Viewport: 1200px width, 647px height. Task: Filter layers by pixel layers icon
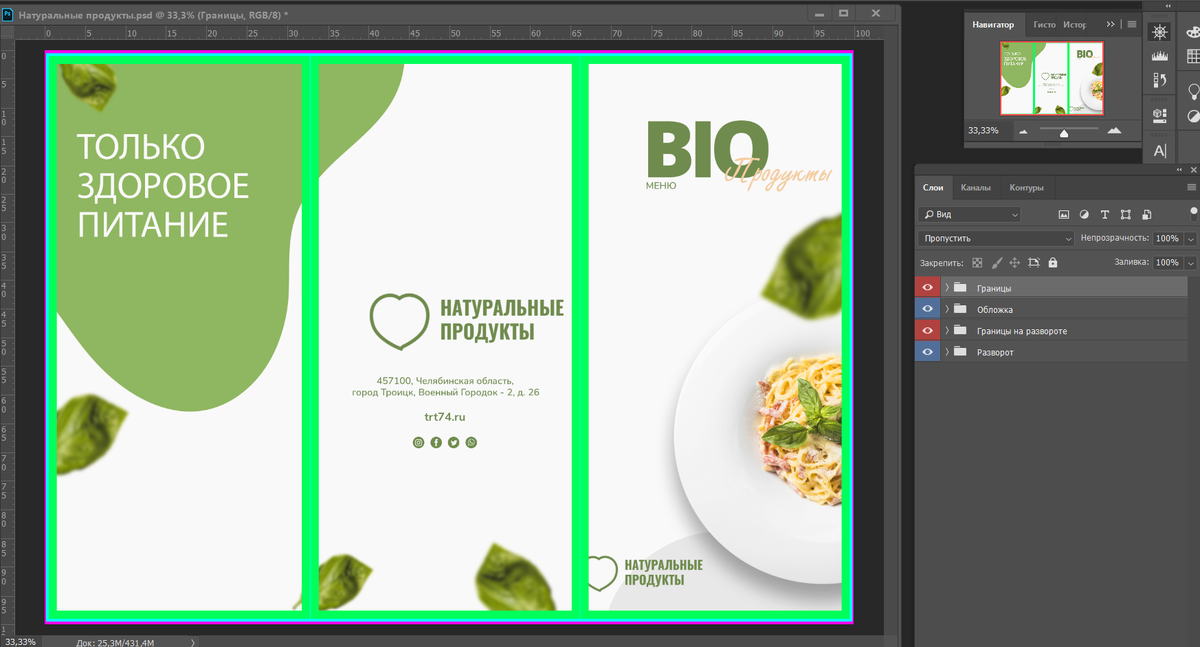pyautogui.click(x=1064, y=214)
